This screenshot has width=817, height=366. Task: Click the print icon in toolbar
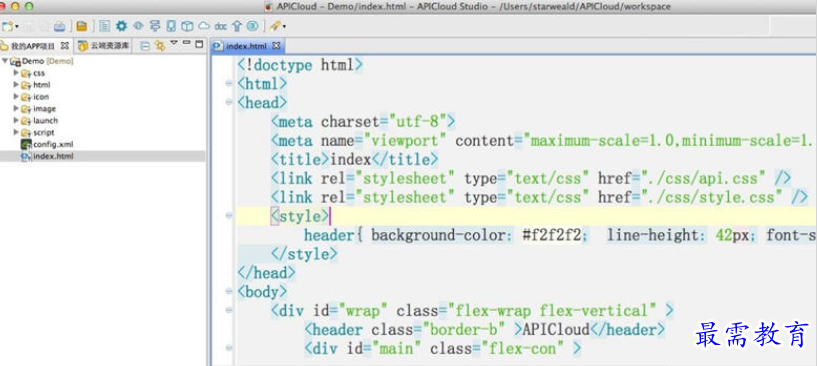coord(60,26)
